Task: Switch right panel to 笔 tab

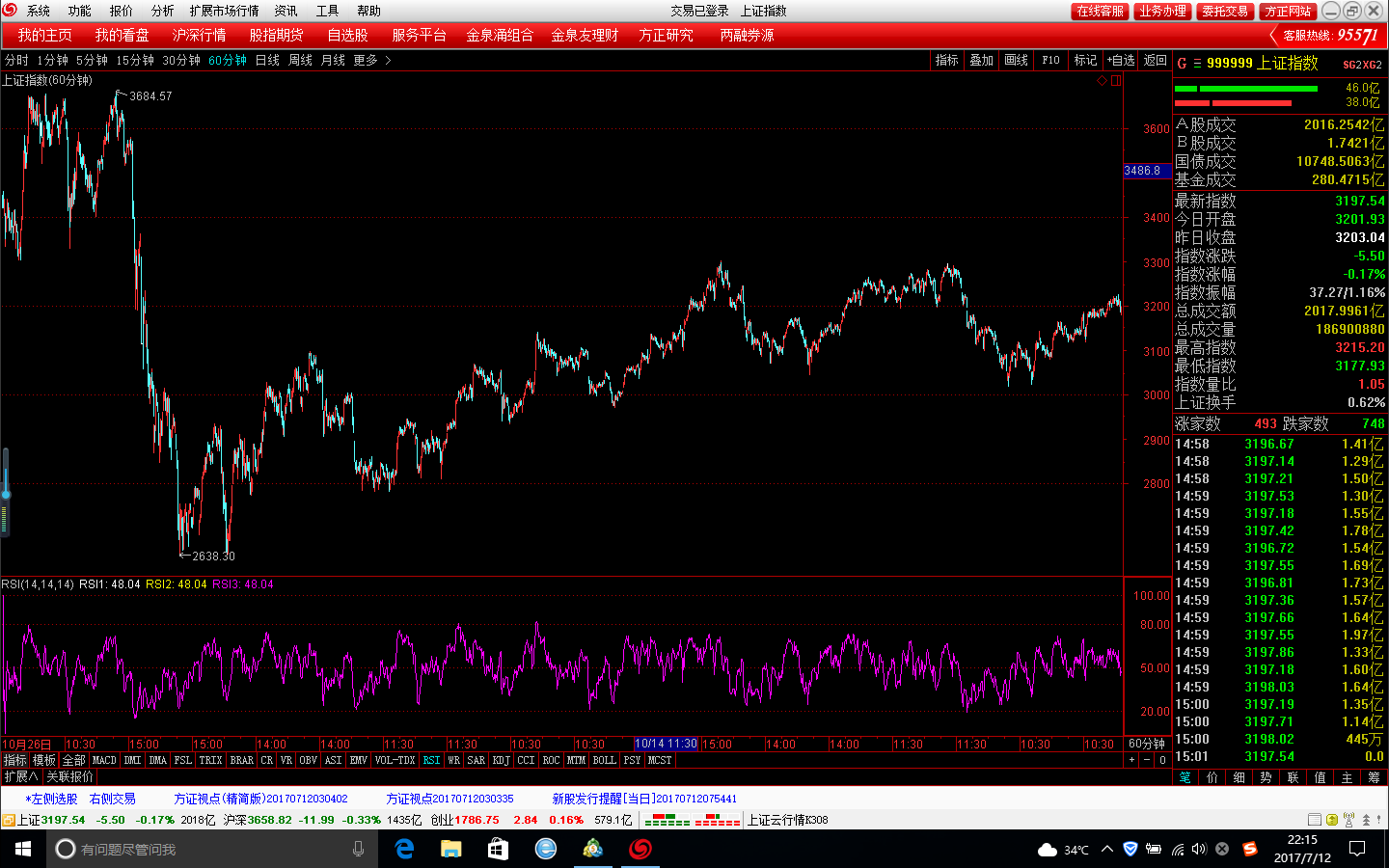Action: (x=1185, y=777)
